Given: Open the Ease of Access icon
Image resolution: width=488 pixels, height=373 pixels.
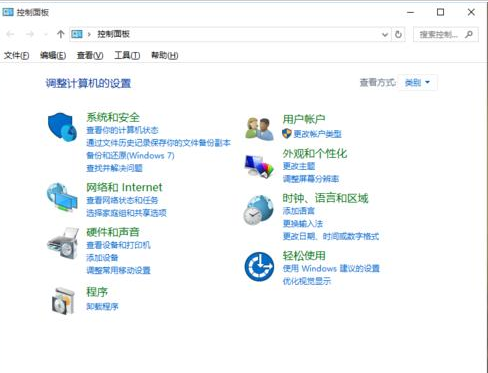Looking at the screenshot, I should click(259, 266).
